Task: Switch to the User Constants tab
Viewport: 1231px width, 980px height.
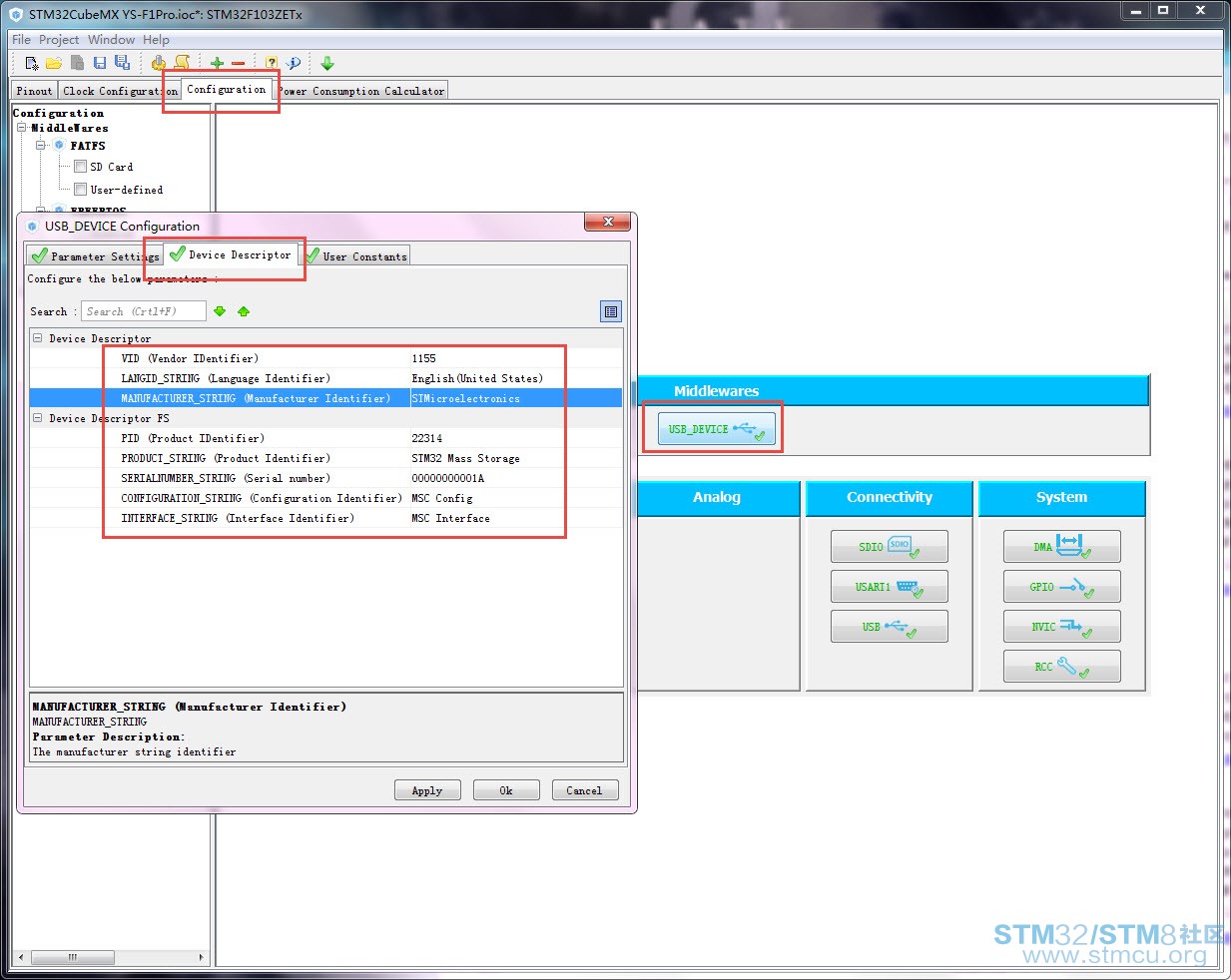Action: pos(356,256)
